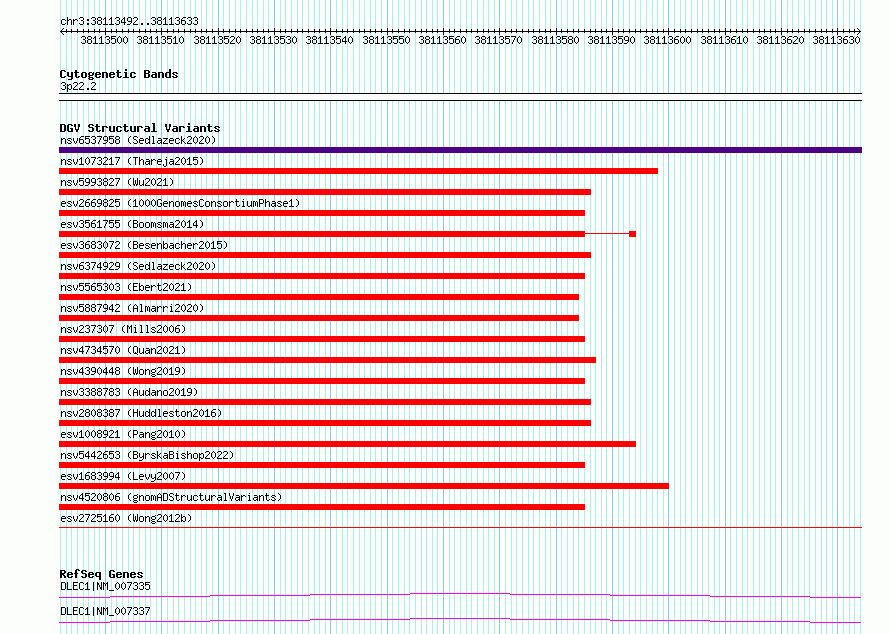Click ruler position 38113570
This screenshot has width=890, height=634.
498,40
